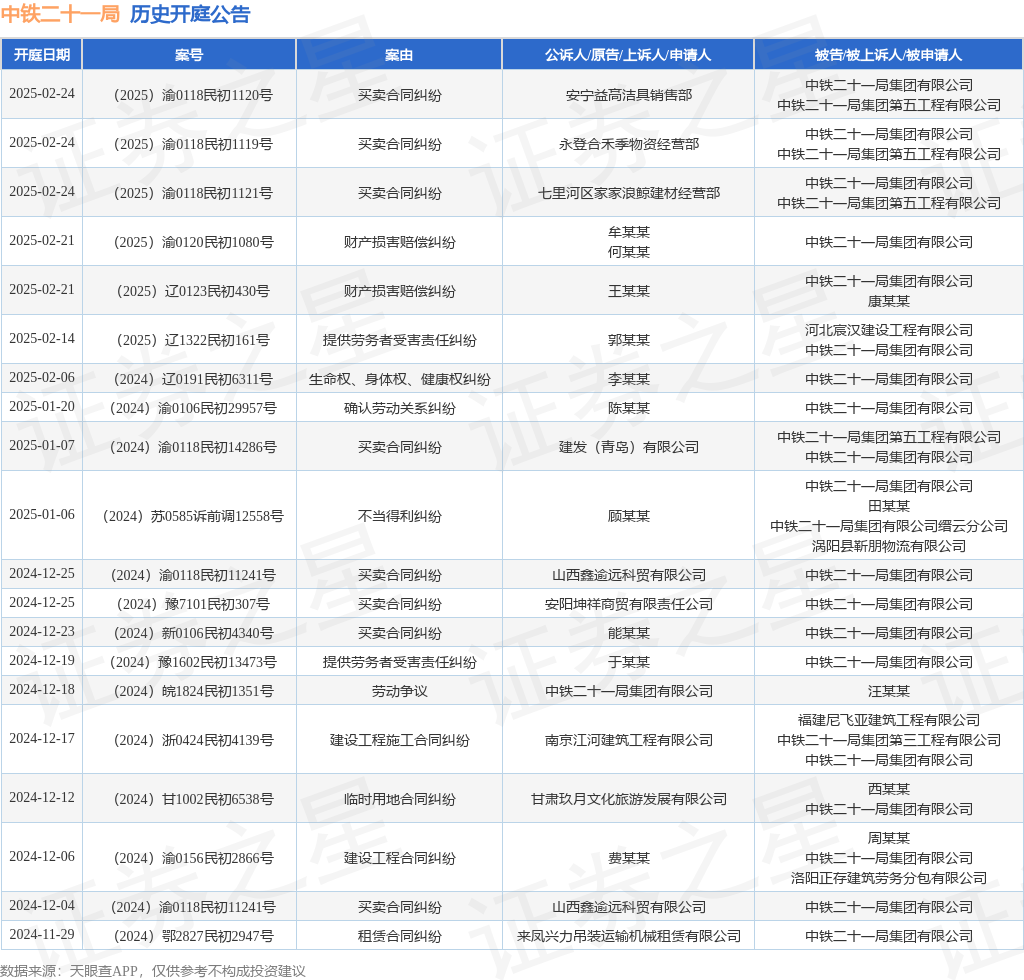Viewport: 1024px width, 980px height.
Task: Click plaintiff 安宁益高洁具销售部
Action: pos(629,95)
